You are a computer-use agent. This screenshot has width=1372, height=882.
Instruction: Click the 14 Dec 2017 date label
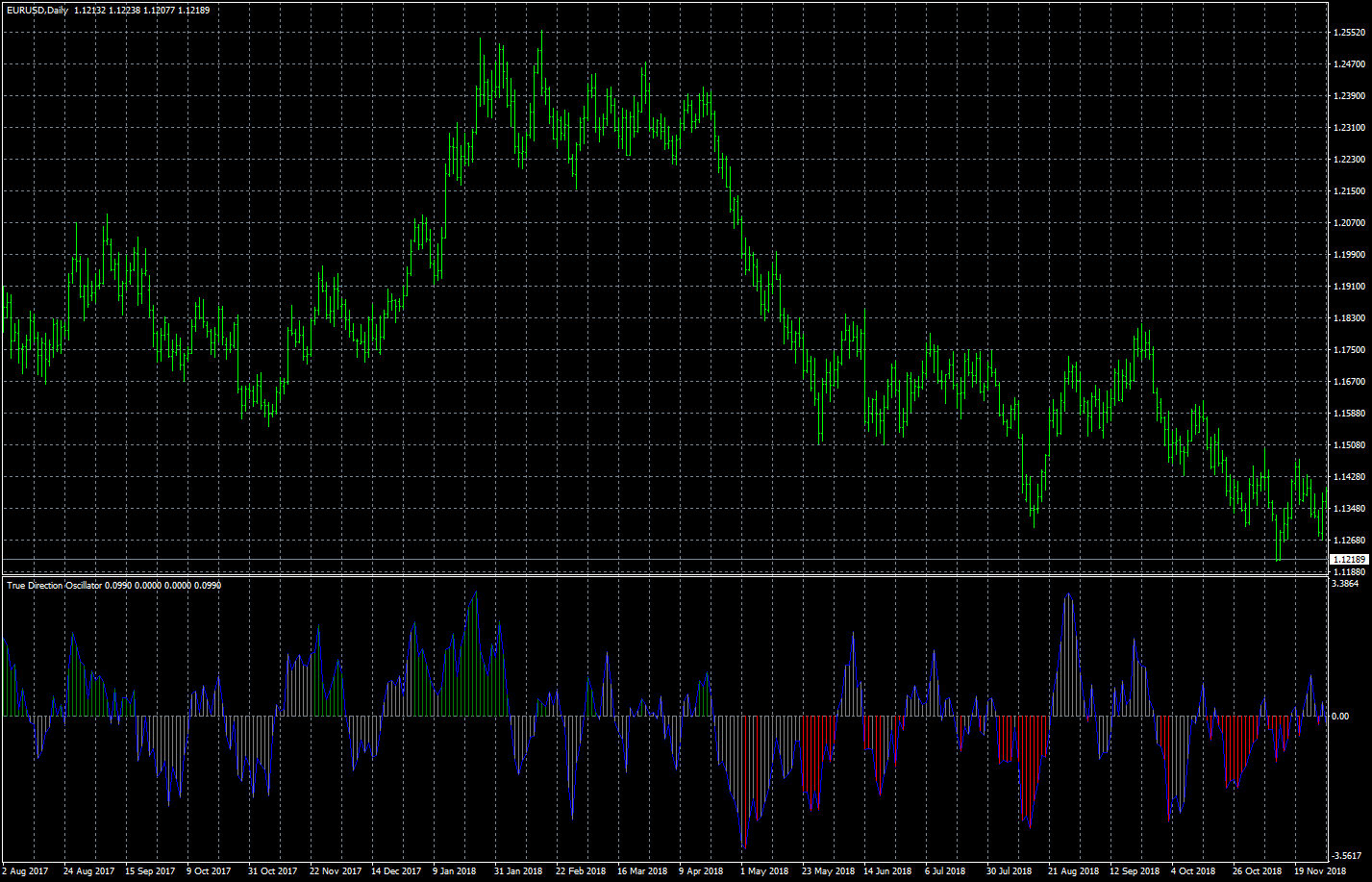396,871
